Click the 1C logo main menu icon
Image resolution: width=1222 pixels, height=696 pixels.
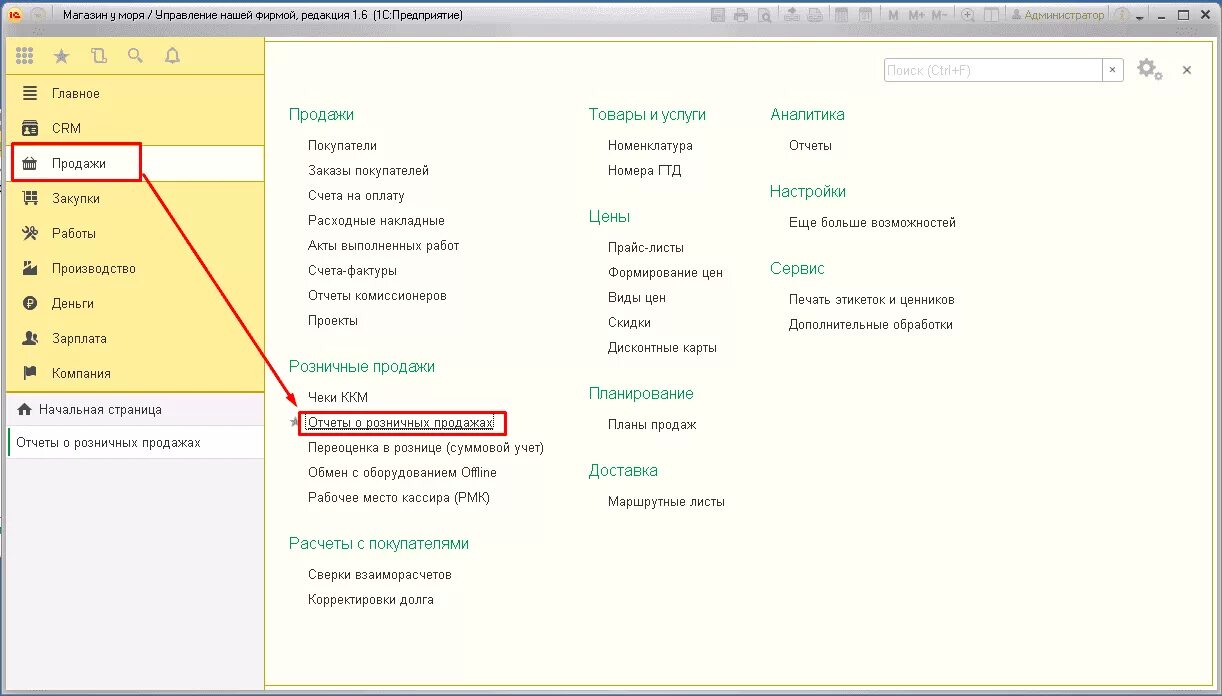coord(16,15)
